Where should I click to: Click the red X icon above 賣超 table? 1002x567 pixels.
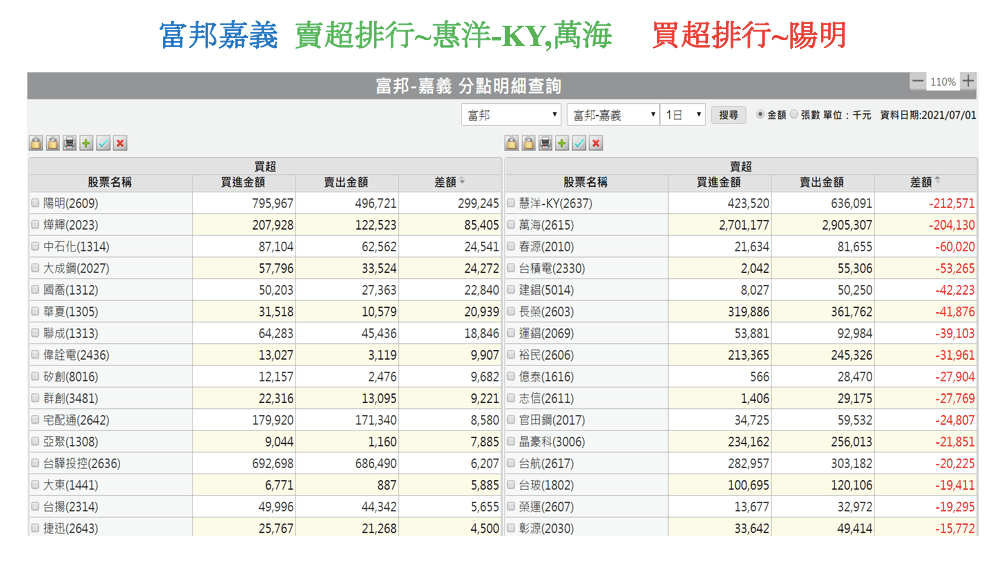point(596,144)
